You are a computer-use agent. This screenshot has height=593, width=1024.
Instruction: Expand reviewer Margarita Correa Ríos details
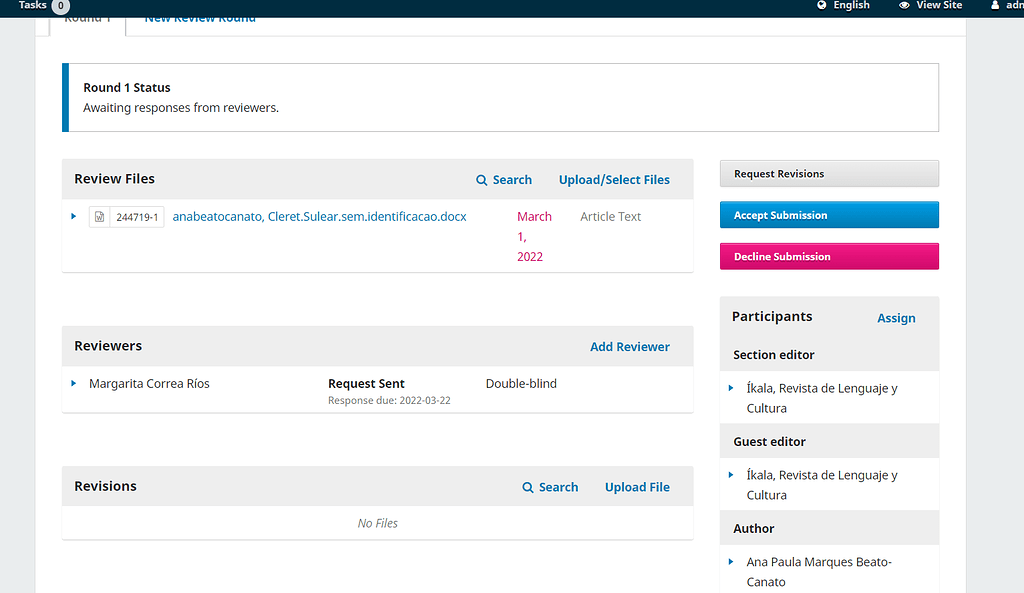(x=73, y=383)
